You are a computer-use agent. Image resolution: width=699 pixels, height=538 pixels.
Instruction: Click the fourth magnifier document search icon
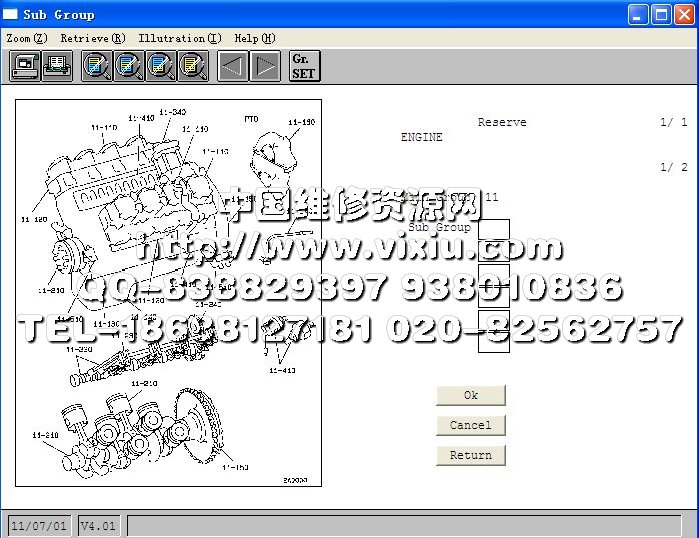coord(193,67)
